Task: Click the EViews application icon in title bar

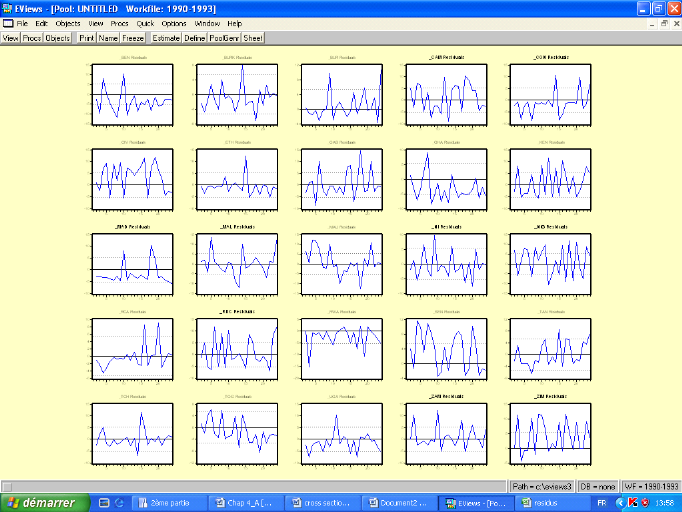Action: coord(8,7)
